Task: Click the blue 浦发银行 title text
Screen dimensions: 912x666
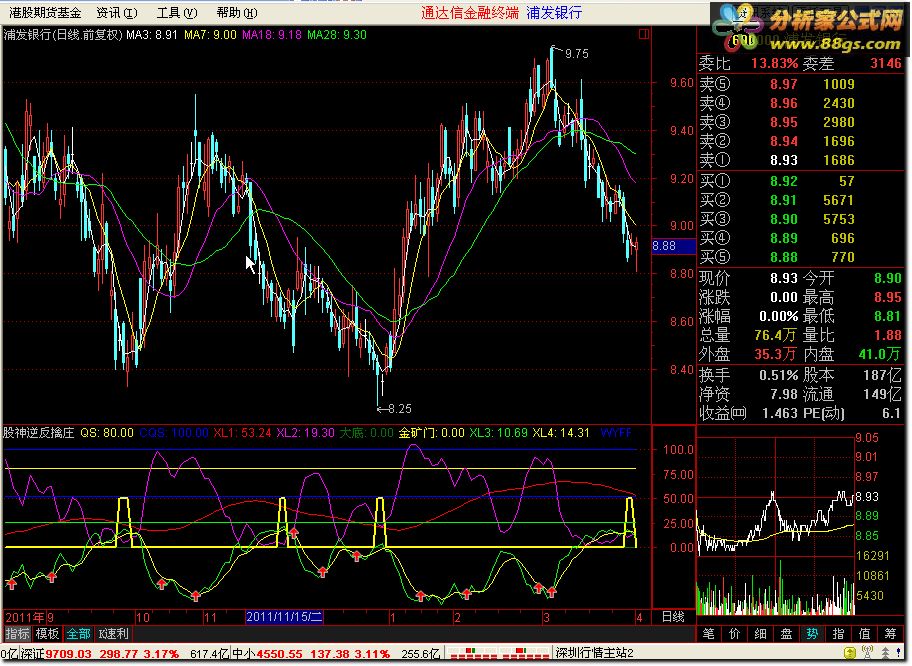Action: tap(554, 12)
